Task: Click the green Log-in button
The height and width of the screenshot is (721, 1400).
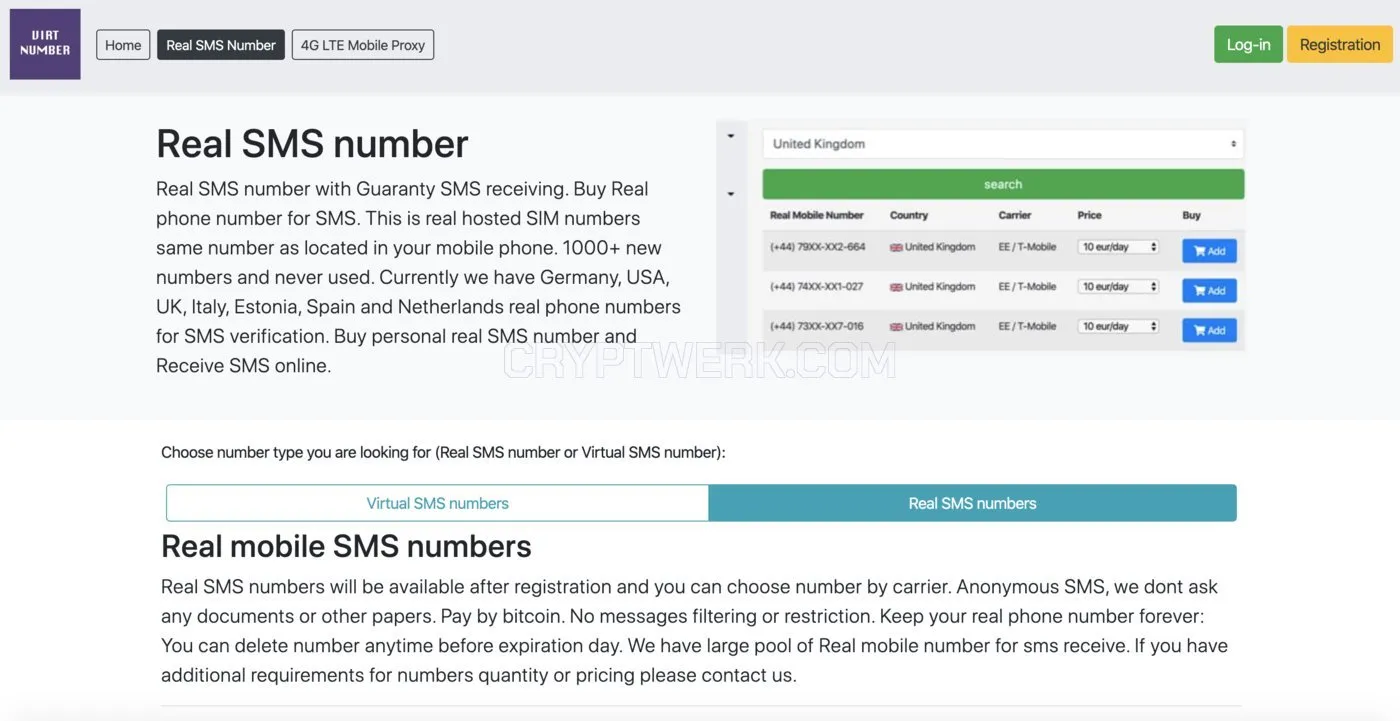Action: pos(1248,44)
